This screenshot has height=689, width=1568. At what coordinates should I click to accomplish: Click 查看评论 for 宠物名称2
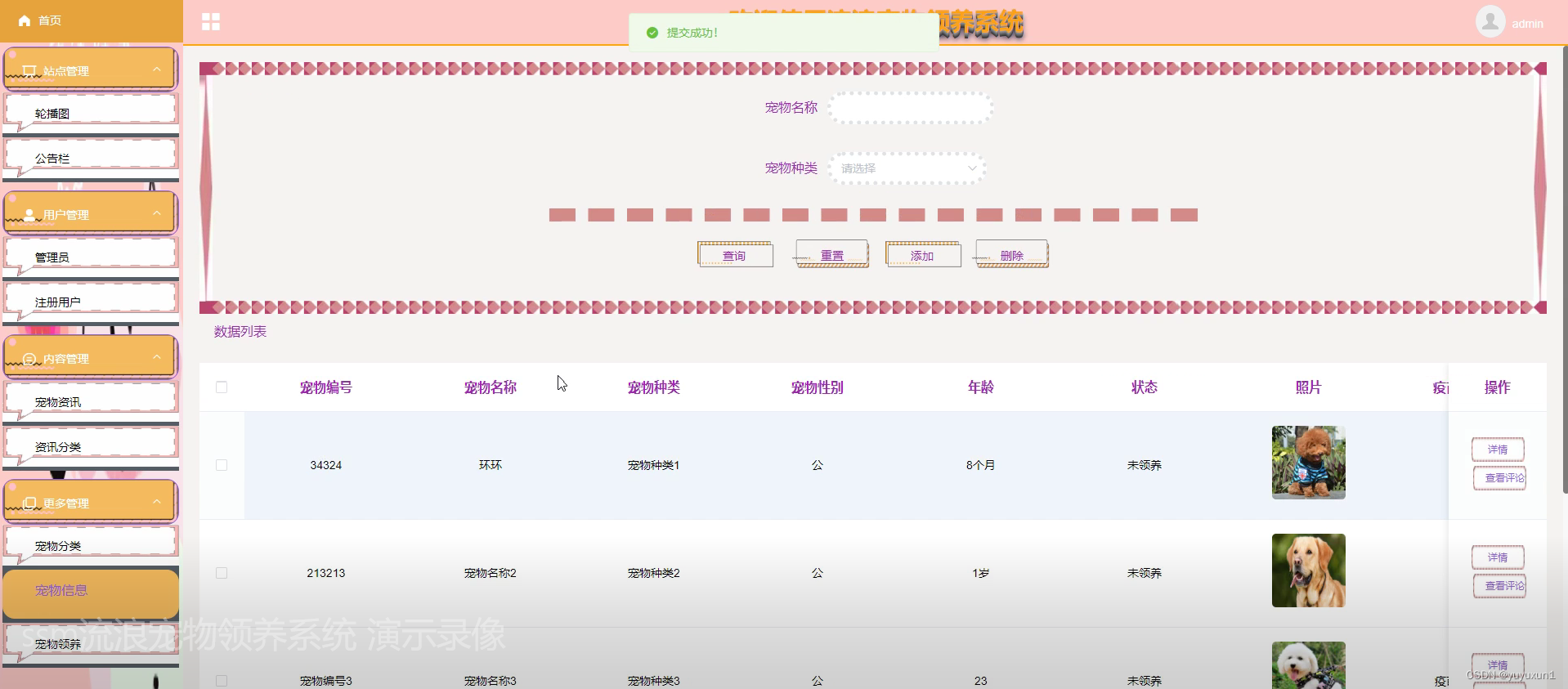tap(1499, 586)
